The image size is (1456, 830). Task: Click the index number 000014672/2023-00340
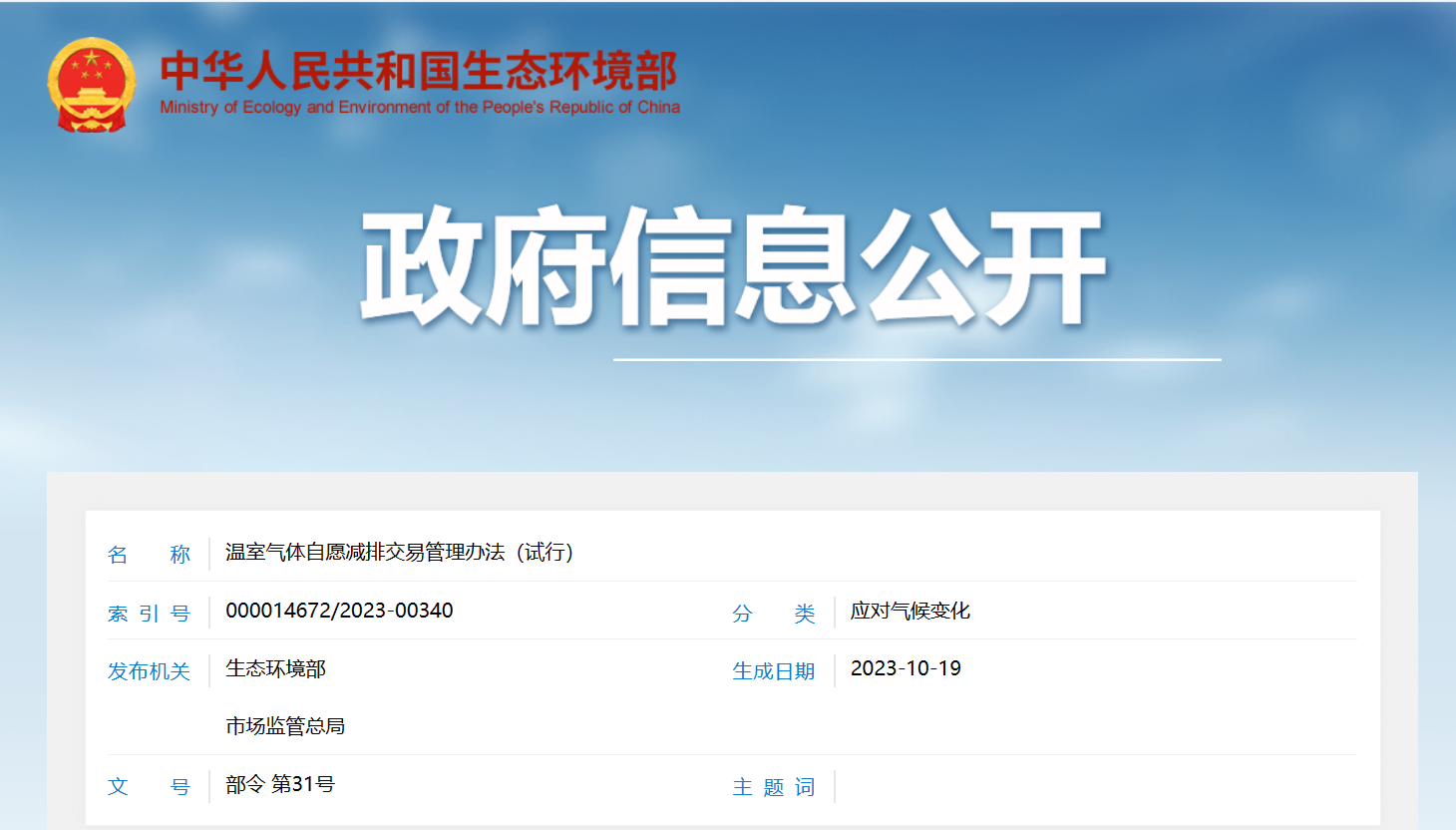pos(339,611)
